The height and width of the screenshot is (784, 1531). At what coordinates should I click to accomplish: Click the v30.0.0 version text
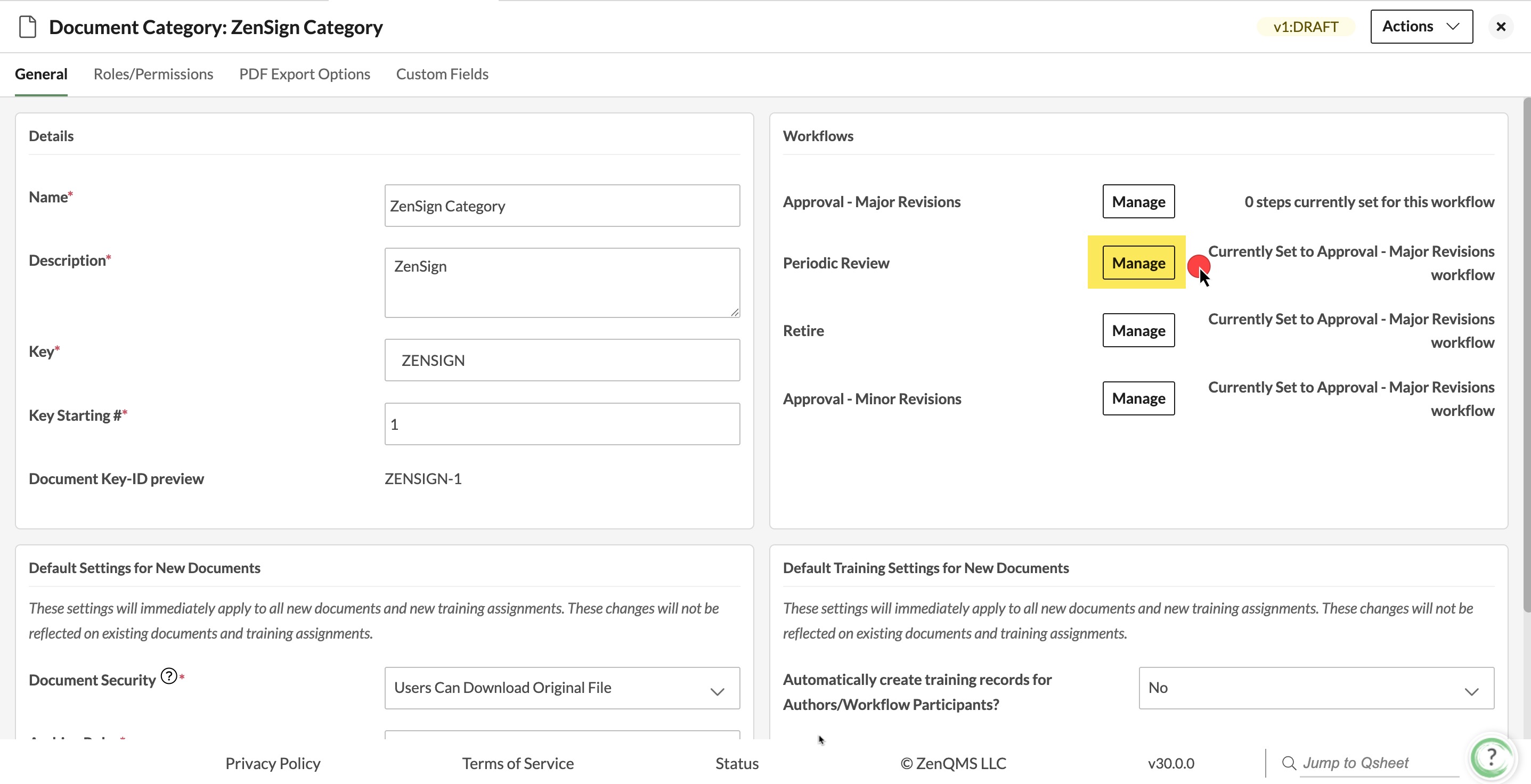tap(1171, 763)
